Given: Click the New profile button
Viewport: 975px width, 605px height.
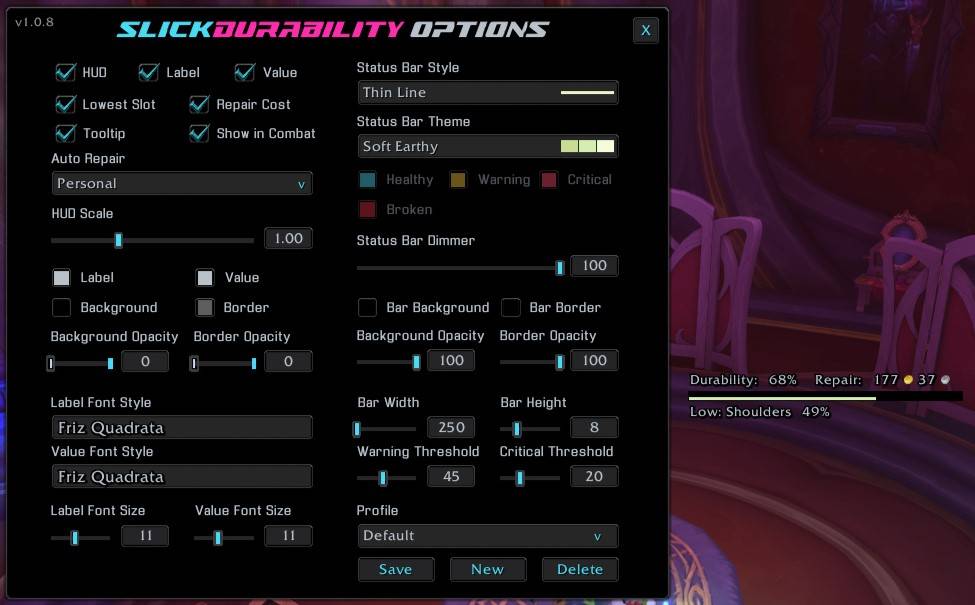Looking at the screenshot, I should pos(488,569).
